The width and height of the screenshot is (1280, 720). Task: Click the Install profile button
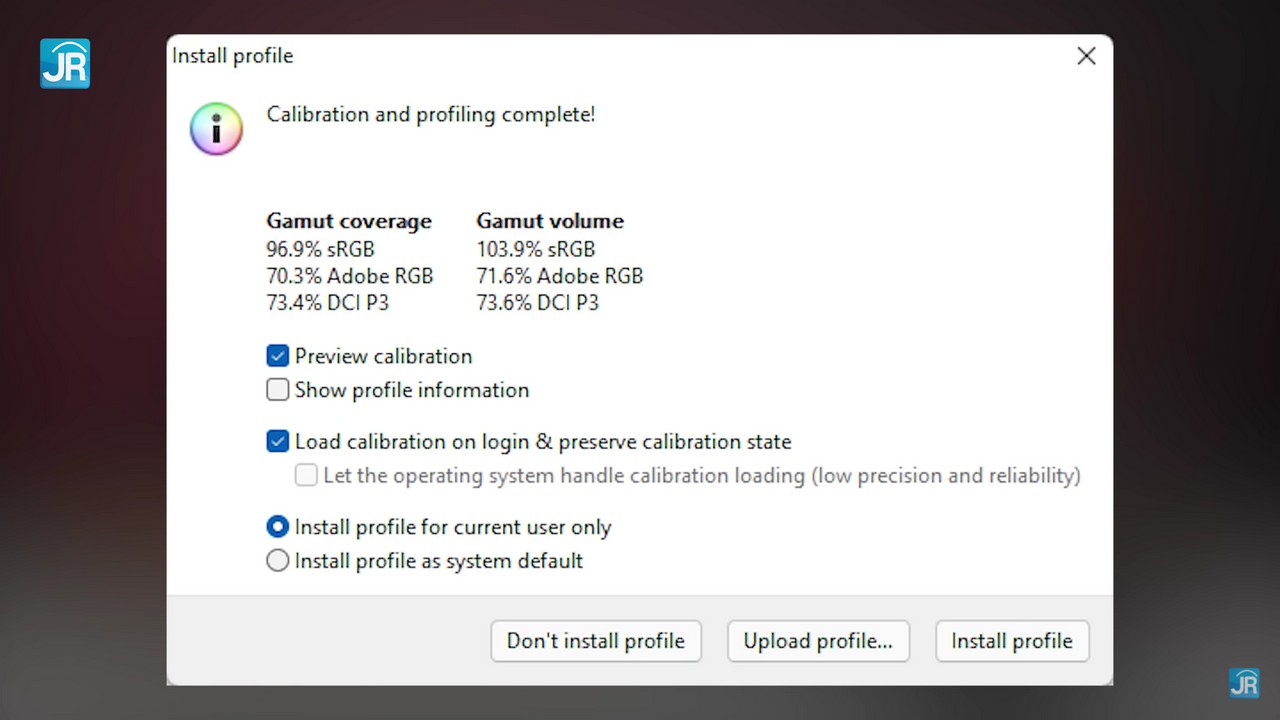[1012, 641]
